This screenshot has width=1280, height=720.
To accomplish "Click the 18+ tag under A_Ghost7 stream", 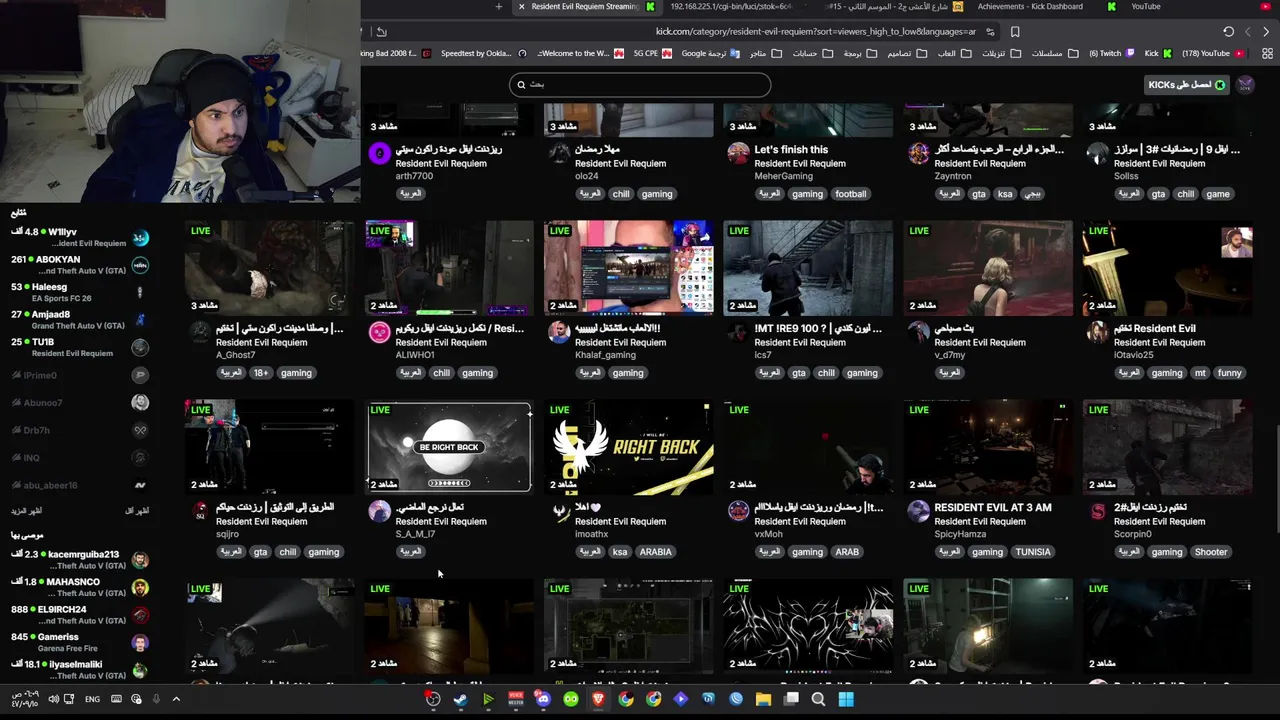I will tap(260, 373).
